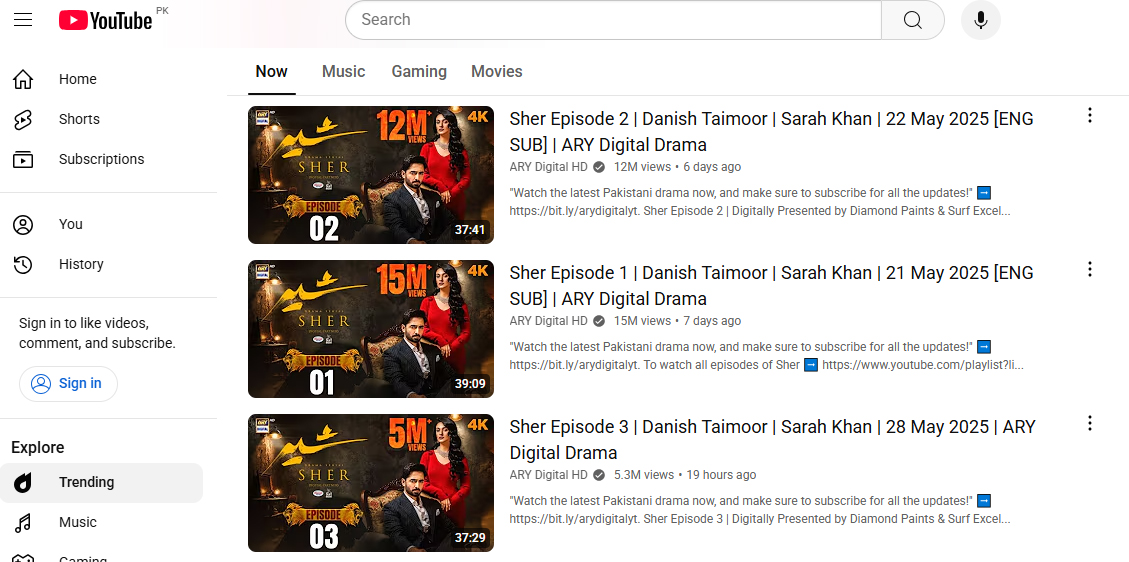This screenshot has width=1129, height=562.
Task: Open Subscriptions from the sidebar
Action: (102, 159)
